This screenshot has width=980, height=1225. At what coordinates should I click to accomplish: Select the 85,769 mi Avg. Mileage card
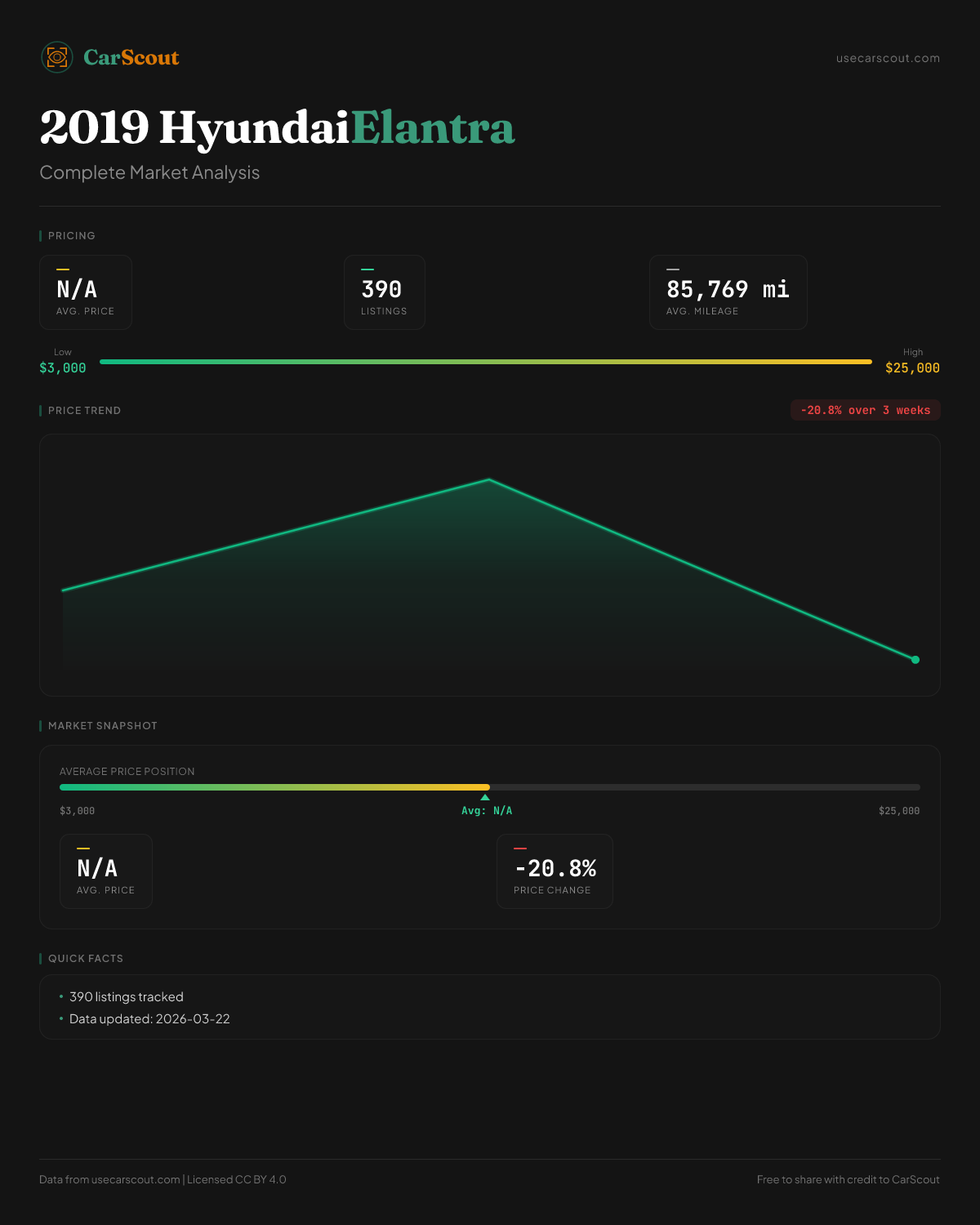coord(728,292)
